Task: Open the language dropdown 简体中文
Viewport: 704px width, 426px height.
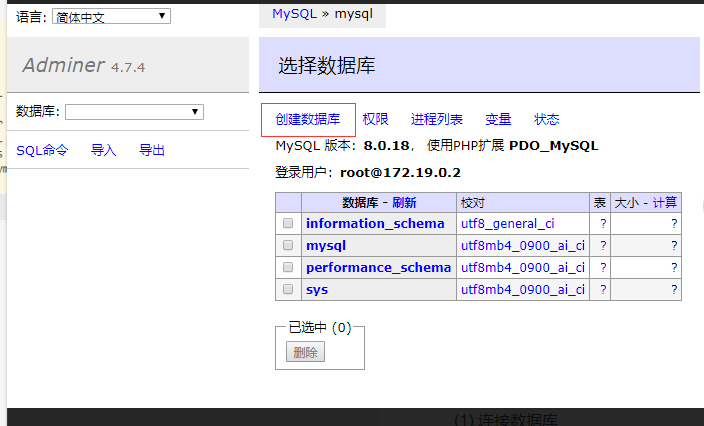Action: point(111,17)
